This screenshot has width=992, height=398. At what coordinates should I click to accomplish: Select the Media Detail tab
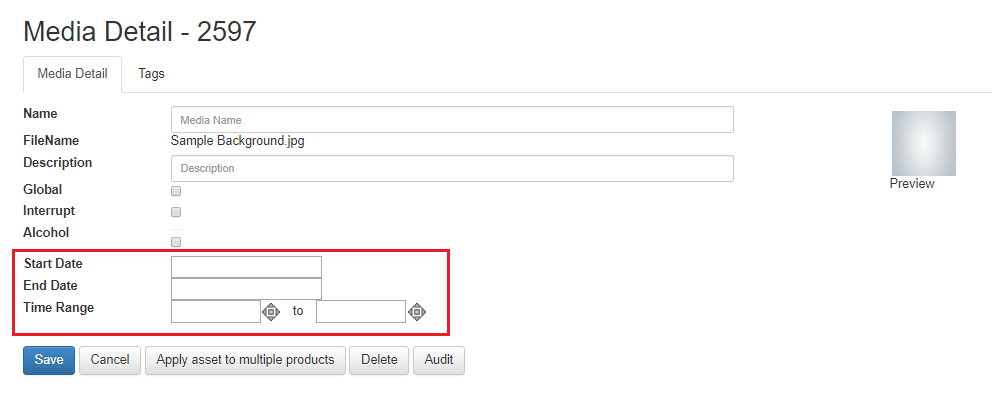[x=72, y=74]
